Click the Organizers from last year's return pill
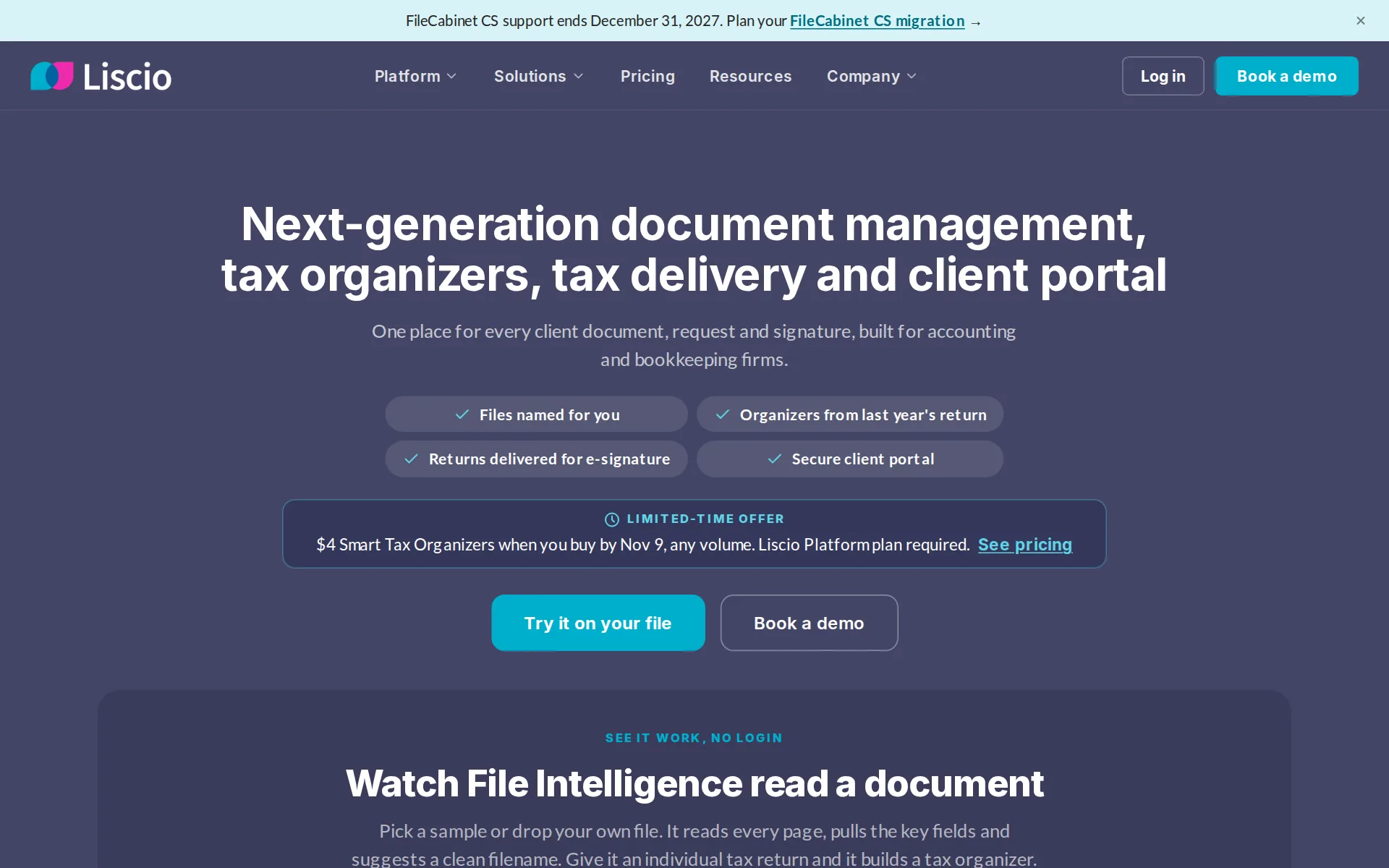The image size is (1389, 868). pos(849,414)
